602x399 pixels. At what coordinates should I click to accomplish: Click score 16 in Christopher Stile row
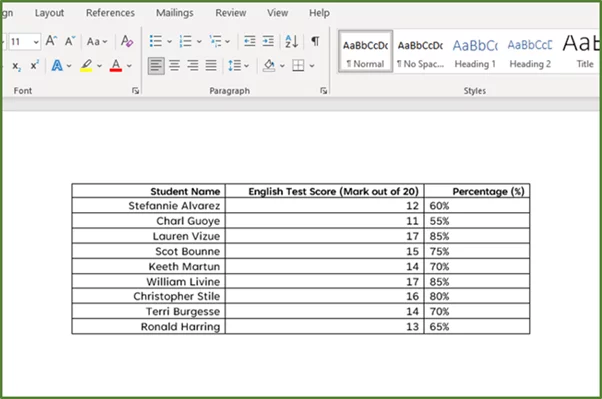click(x=325, y=296)
